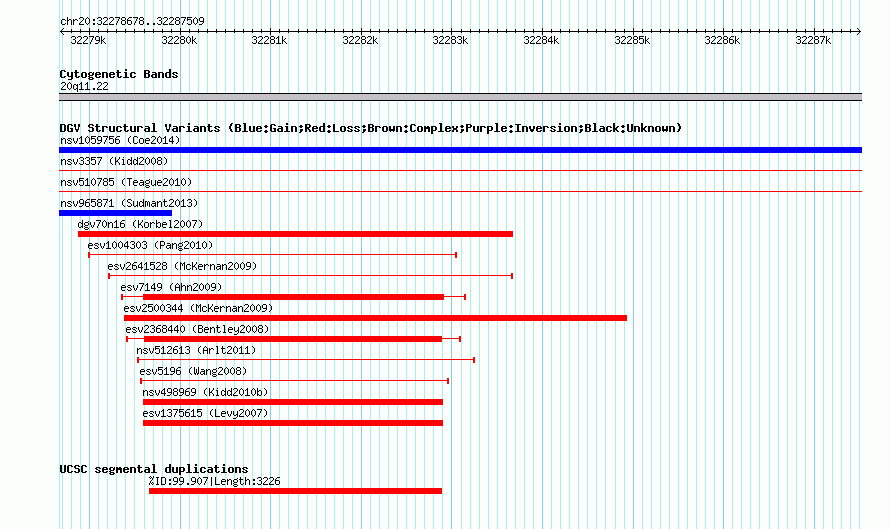Image resolution: width=890 pixels, height=529 pixels.
Task: Click the nsv965871 (Sudmant2013) label text
Action: pyautogui.click(x=129, y=203)
